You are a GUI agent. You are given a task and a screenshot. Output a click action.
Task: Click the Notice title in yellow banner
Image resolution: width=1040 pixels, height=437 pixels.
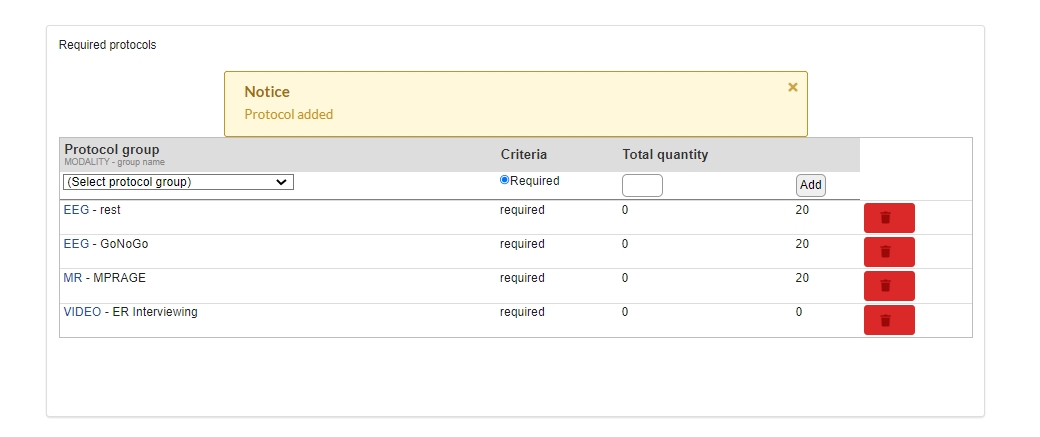tap(267, 92)
